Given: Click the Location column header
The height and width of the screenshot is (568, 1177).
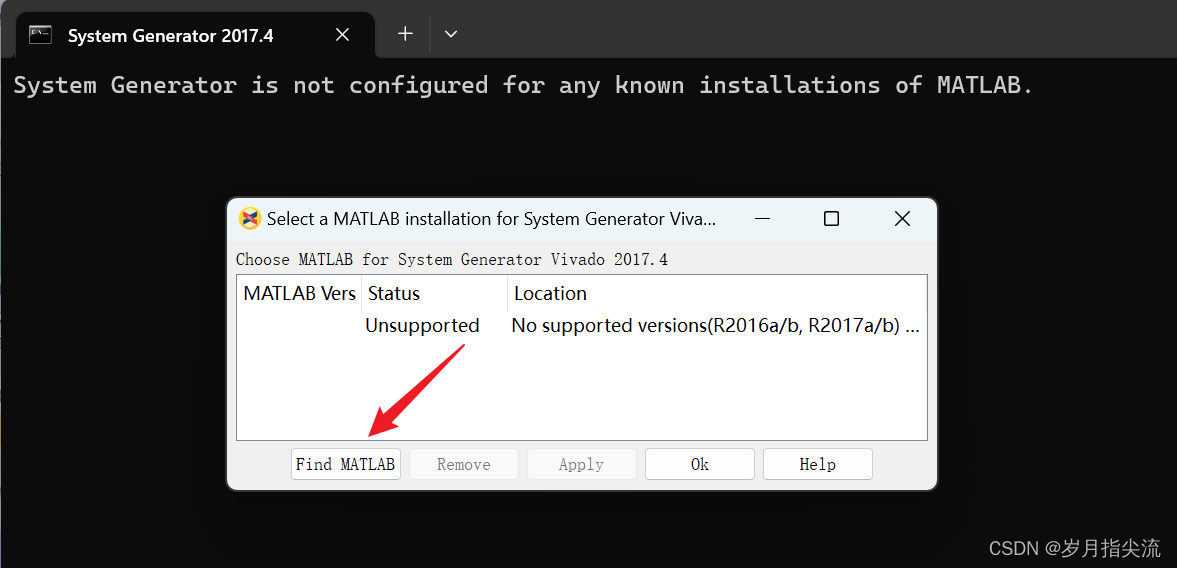Looking at the screenshot, I should [x=717, y=293].
